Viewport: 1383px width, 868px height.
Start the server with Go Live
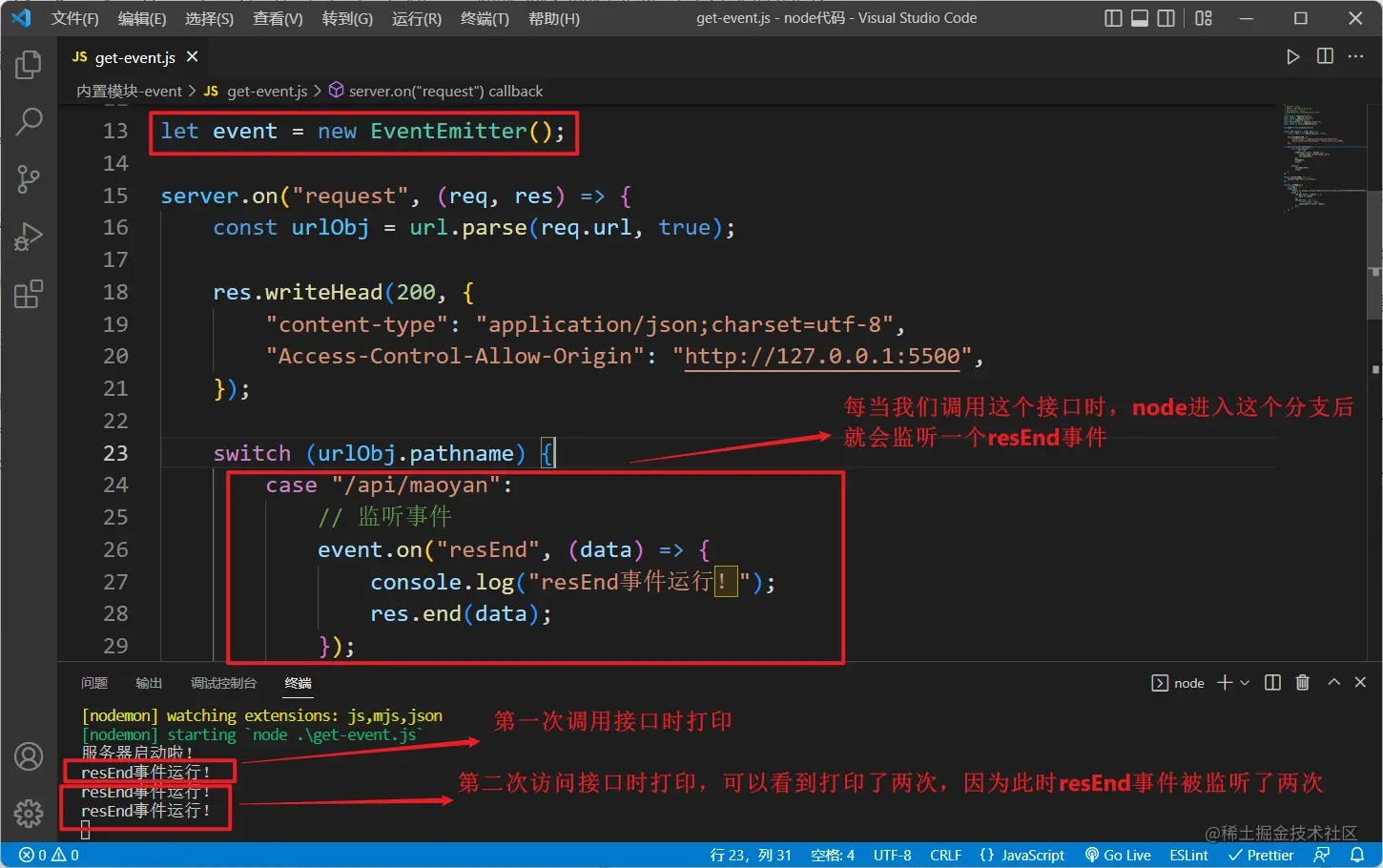pos(1118,855)
